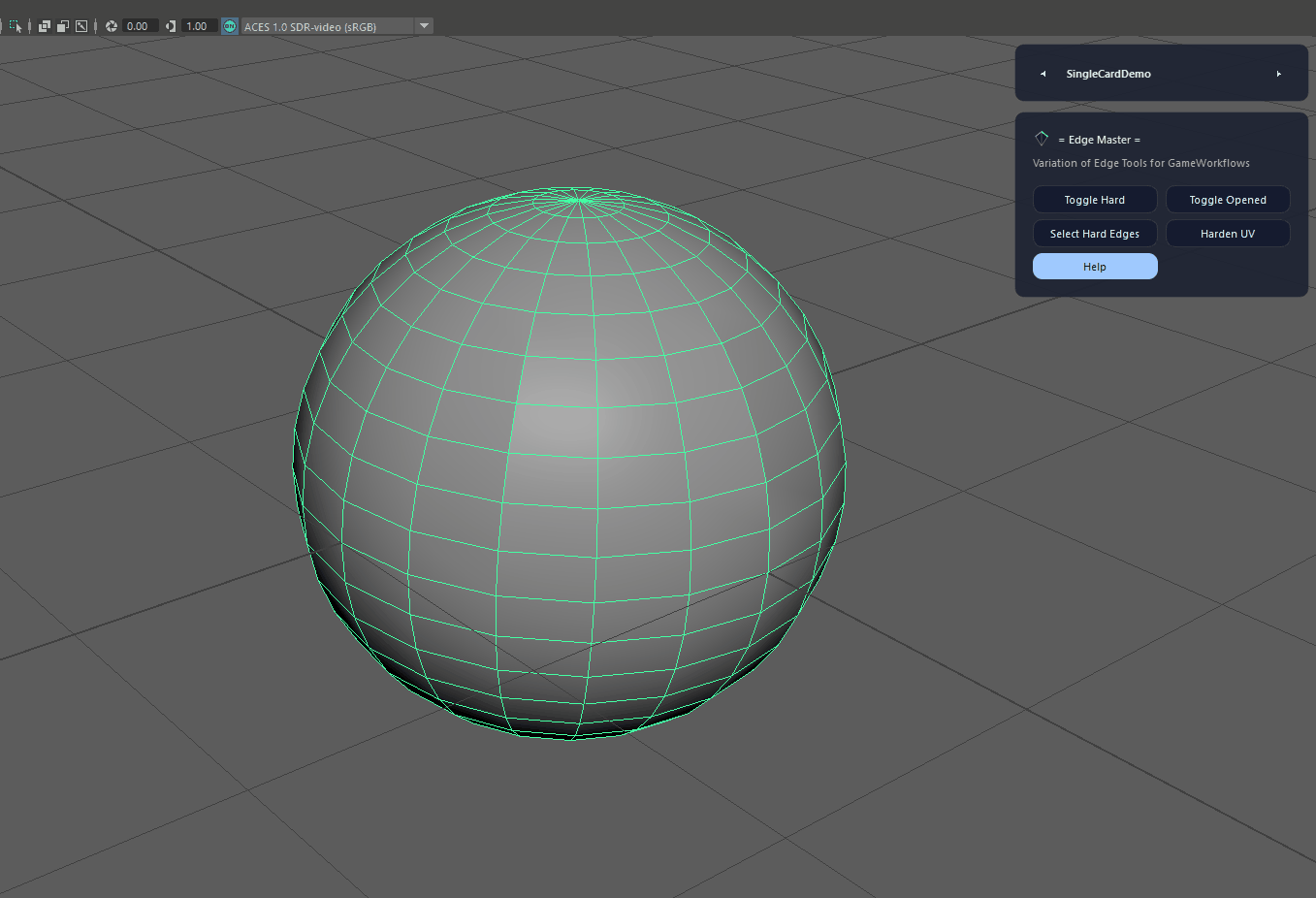Click the isolate select icon in toolbar
The width and height of the screenshot is (1316, 898).
[x=16, y=26]
